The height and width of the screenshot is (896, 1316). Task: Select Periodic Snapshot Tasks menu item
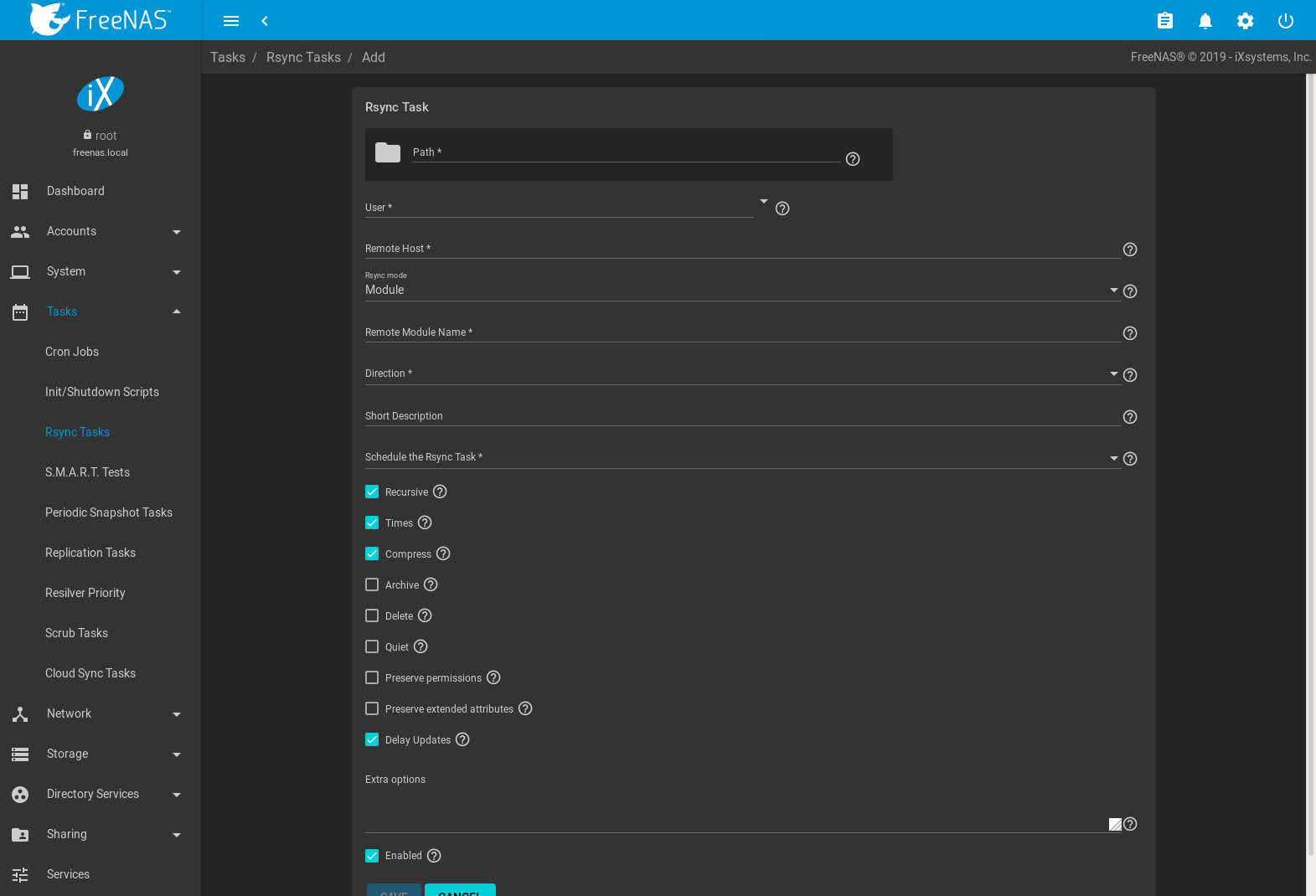click(109, 512)
